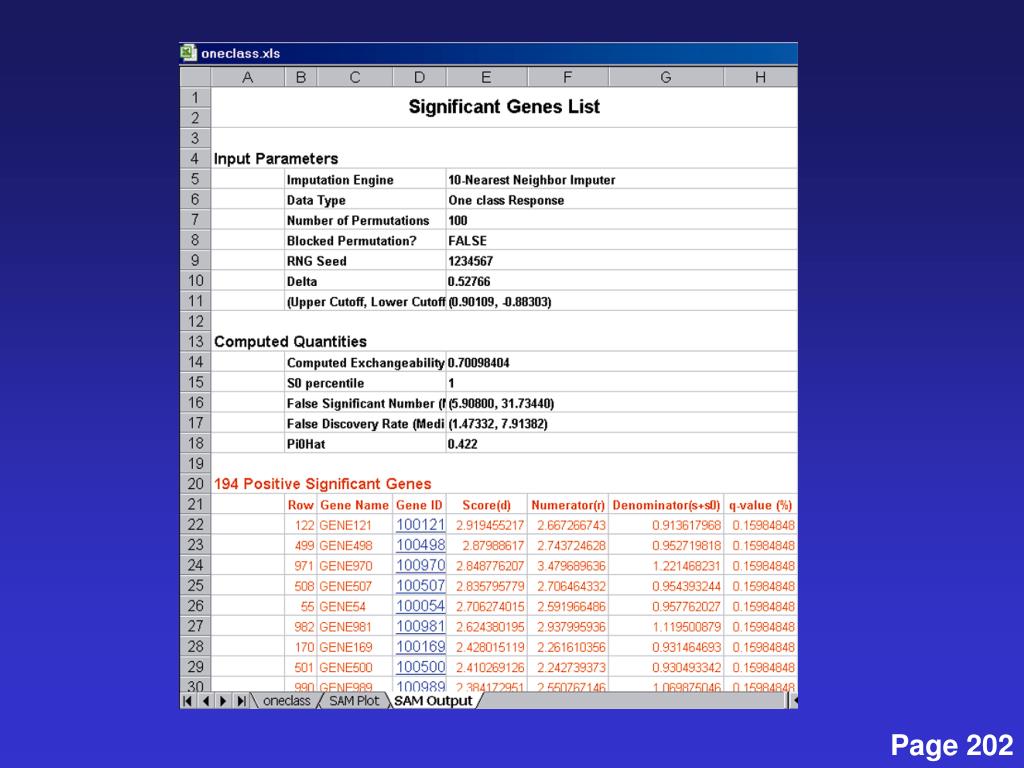Open gene ID link 100498

pos(421,545)
